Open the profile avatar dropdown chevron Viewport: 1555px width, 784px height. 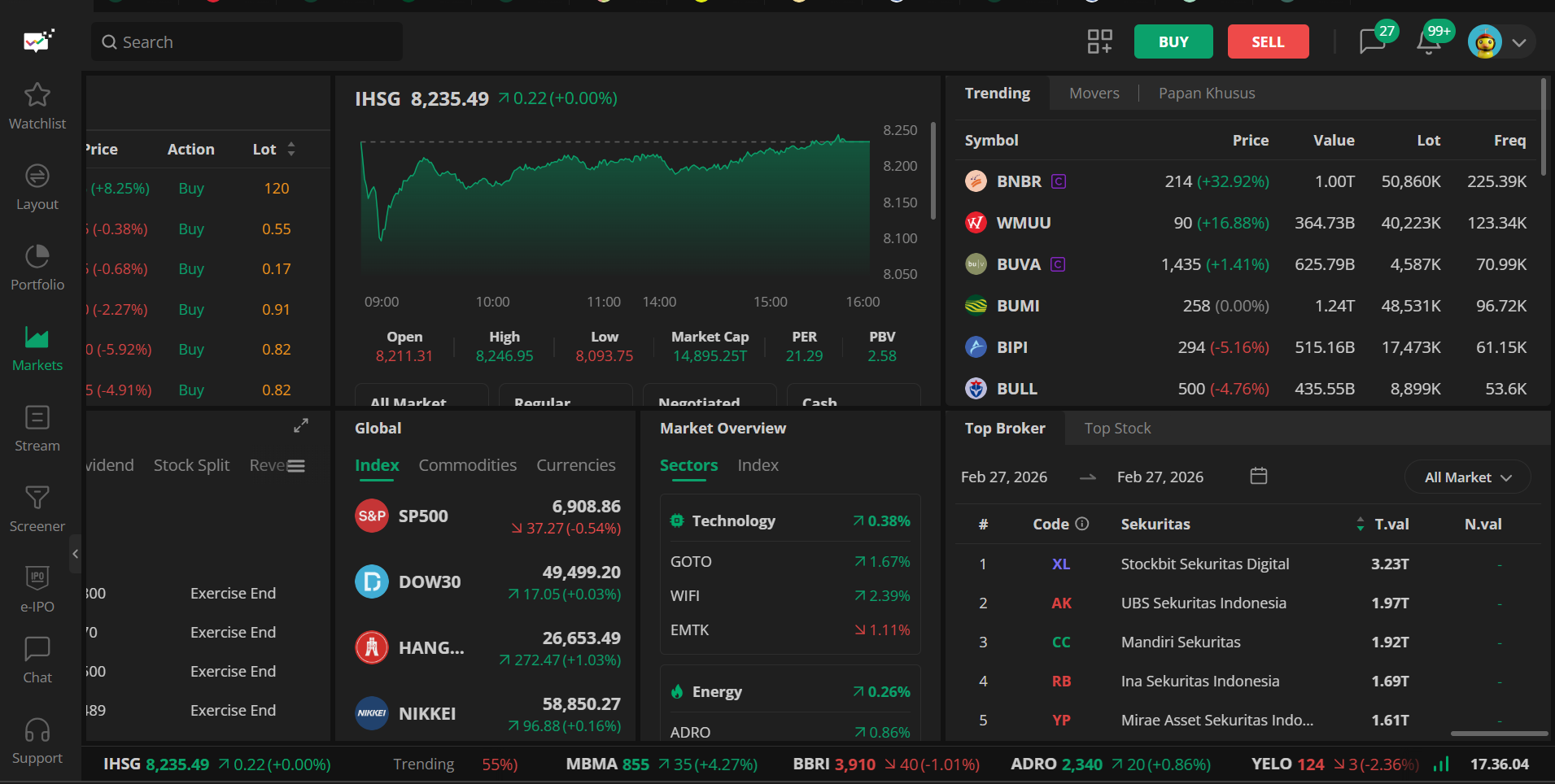tap(1518, 42)
